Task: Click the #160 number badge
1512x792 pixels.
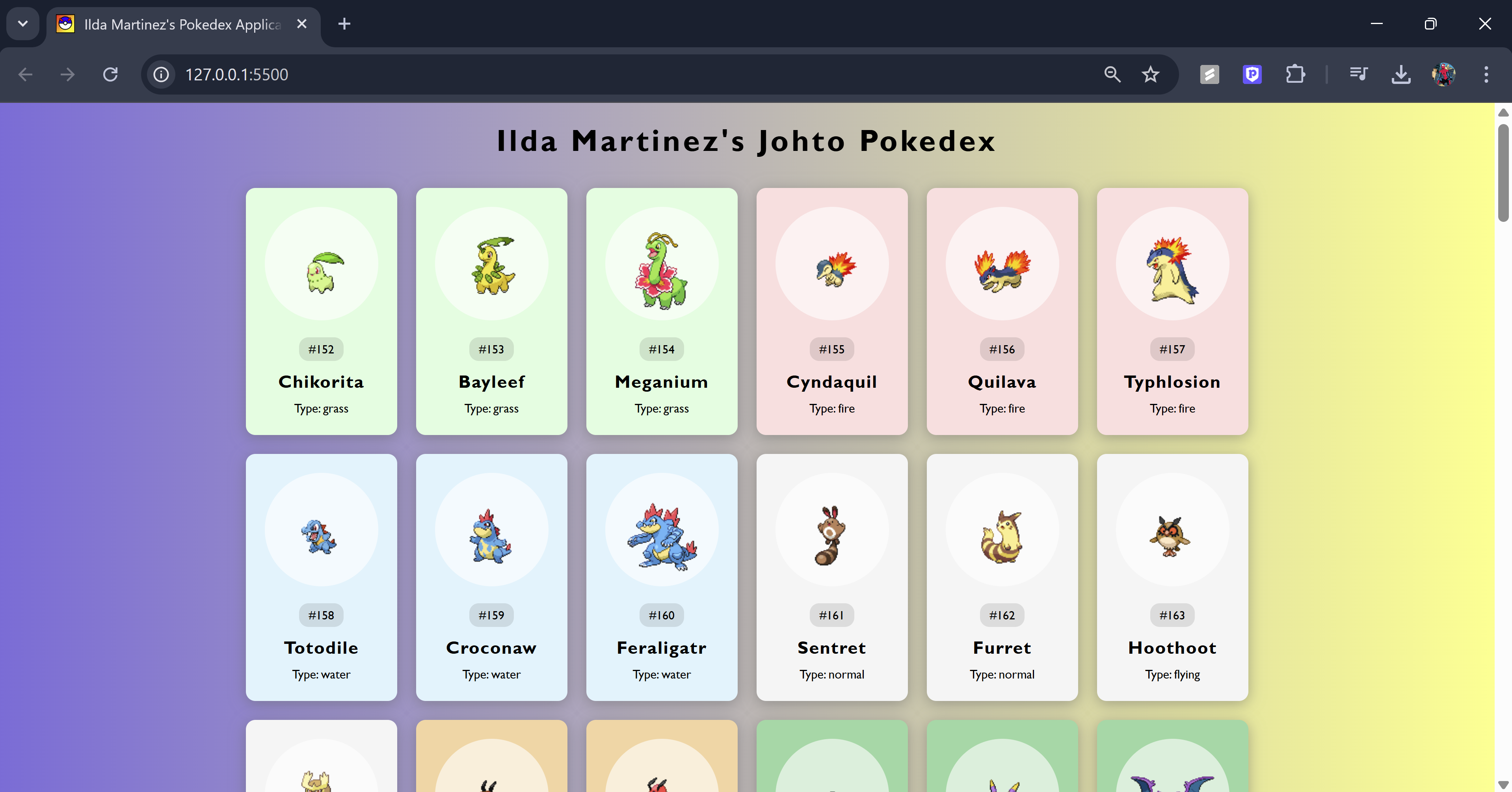Action: (x=662, y=615)
